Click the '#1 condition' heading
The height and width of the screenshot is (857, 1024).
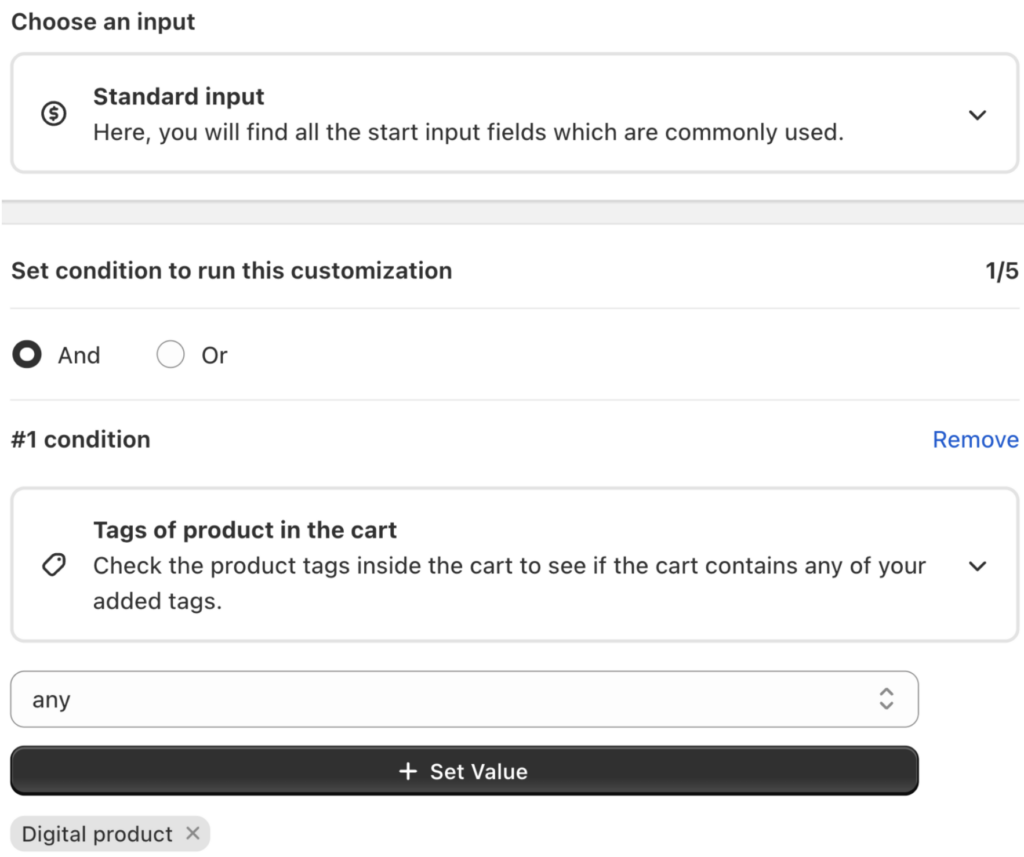81,440
